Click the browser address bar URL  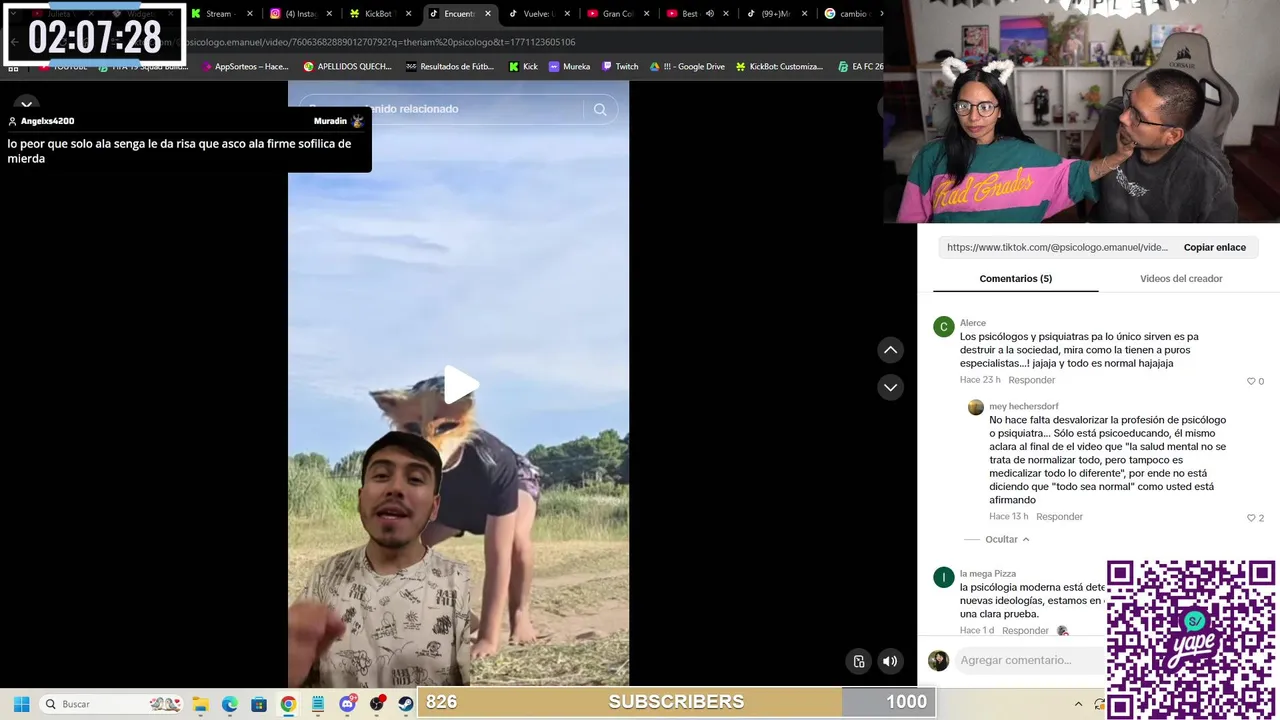tap(380, 42)
